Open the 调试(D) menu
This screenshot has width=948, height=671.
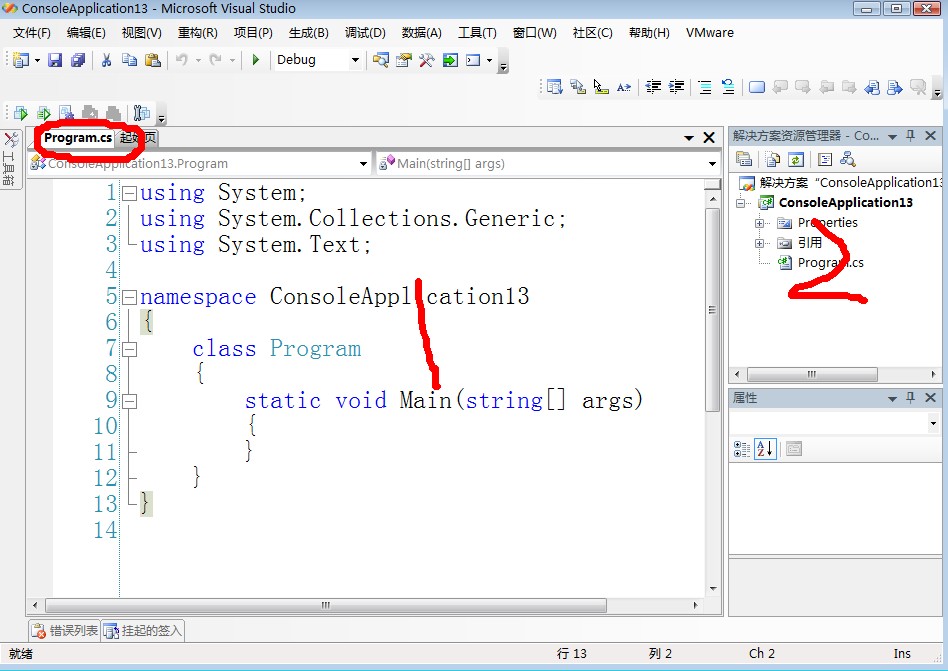365,33
